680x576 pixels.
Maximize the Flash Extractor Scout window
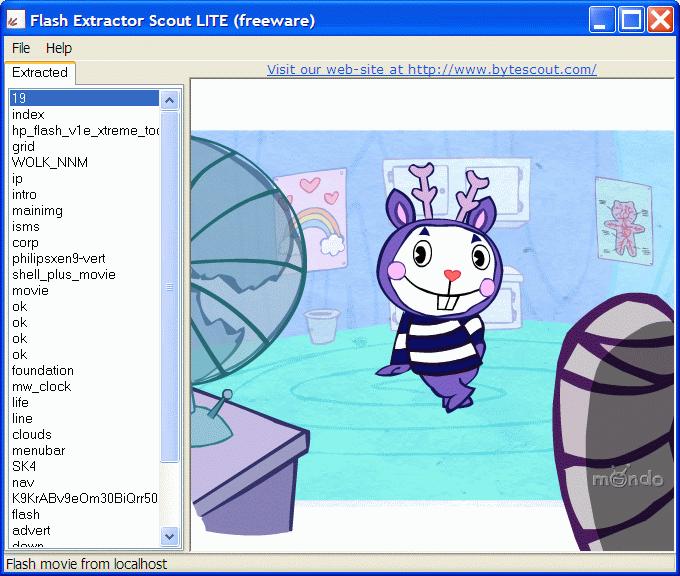point(631,20)
